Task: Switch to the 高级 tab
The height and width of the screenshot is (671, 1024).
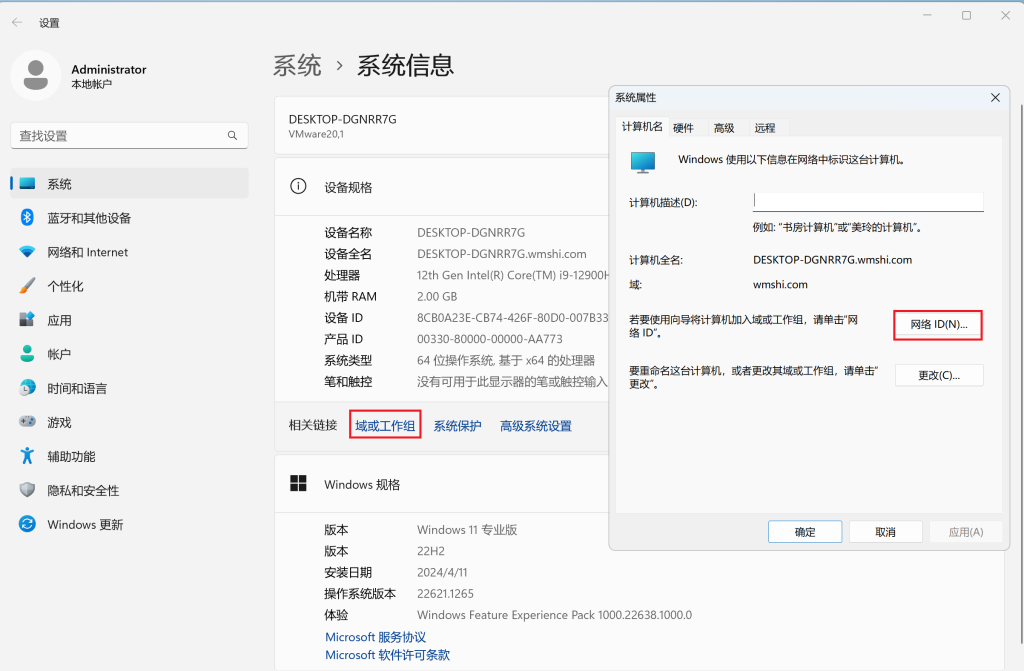Action: pos(724,128)
